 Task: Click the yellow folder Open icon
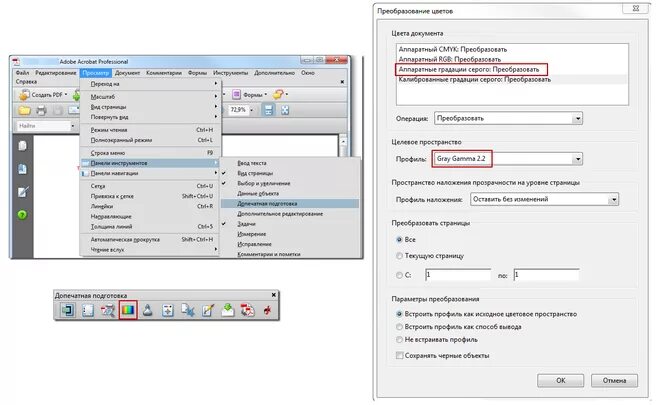(24, 110)
